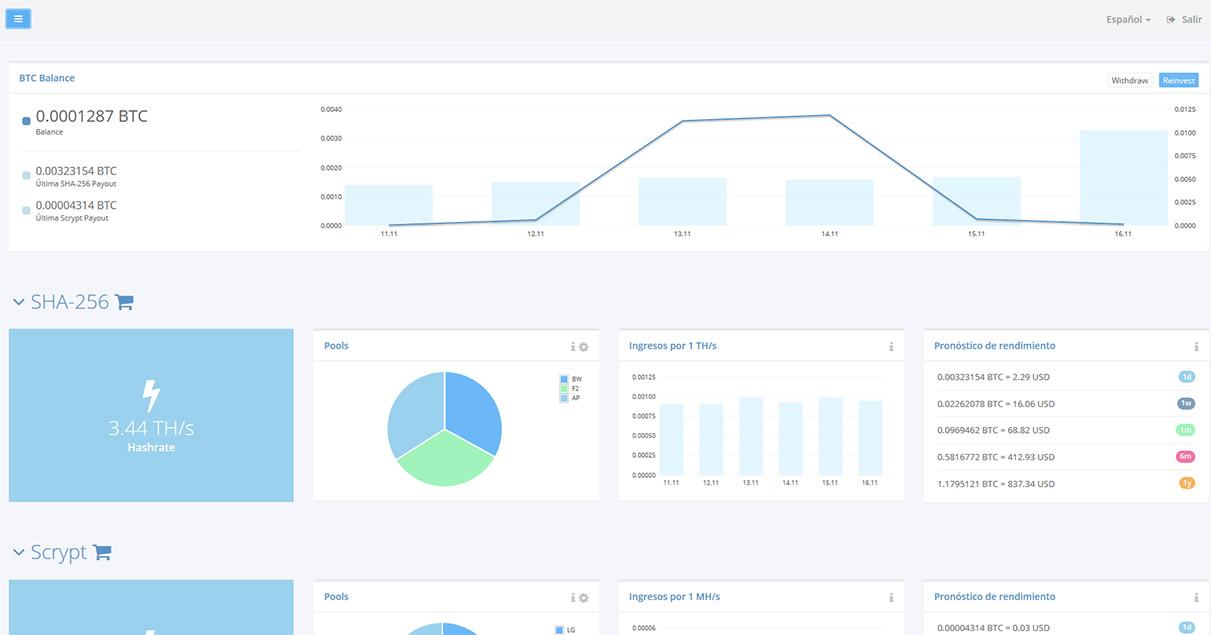Click 1.1795121 BTC = 837.34 USD row
This screenshot has width=1211, height=635.
point(1065,484)
